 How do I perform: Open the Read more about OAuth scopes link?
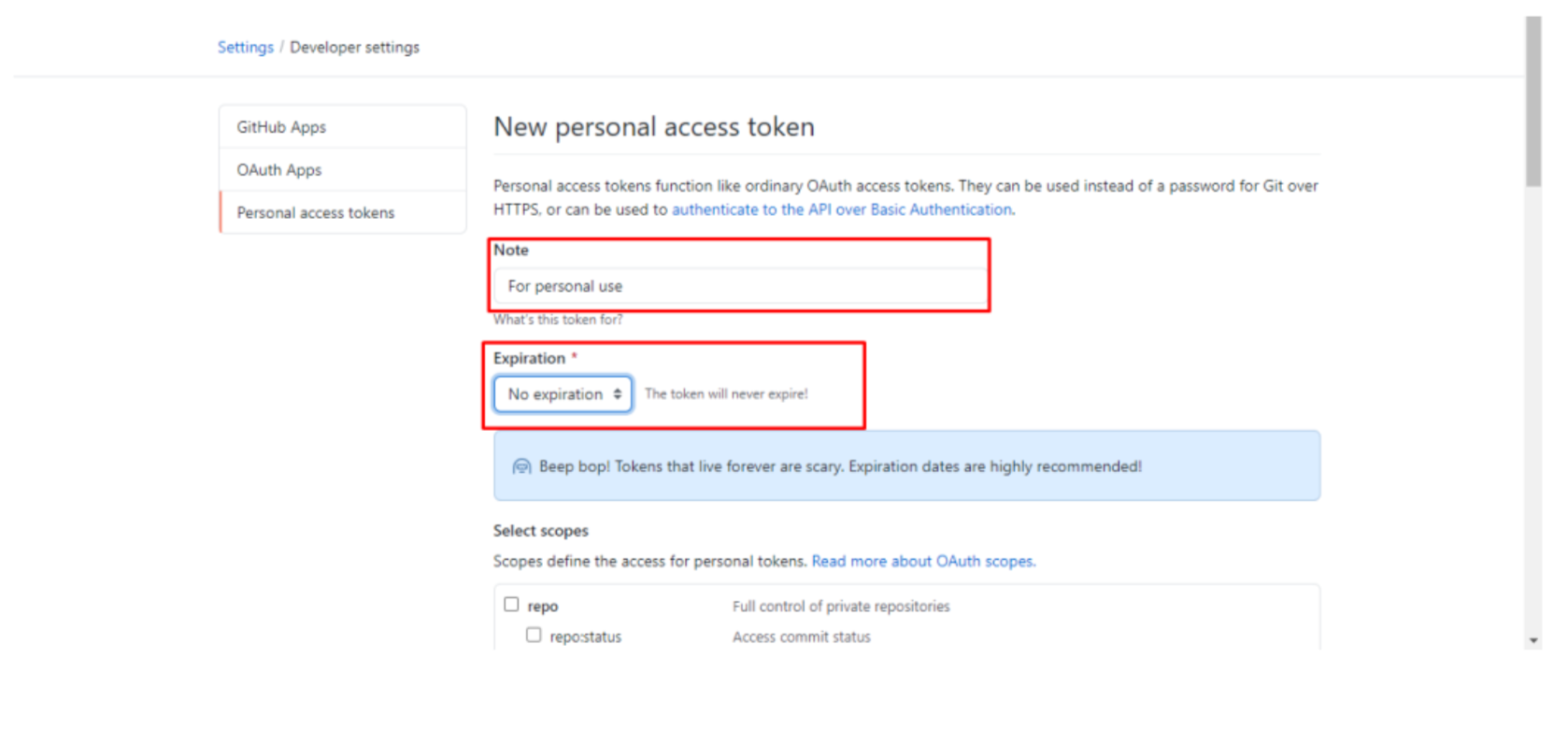coord(922,561)
